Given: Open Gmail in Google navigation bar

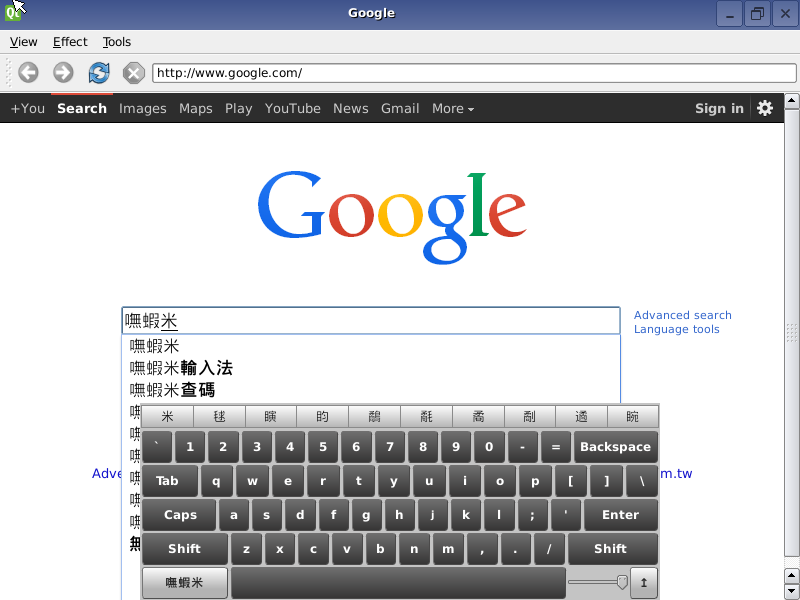Looking at the screenshot, I should 400,109.
